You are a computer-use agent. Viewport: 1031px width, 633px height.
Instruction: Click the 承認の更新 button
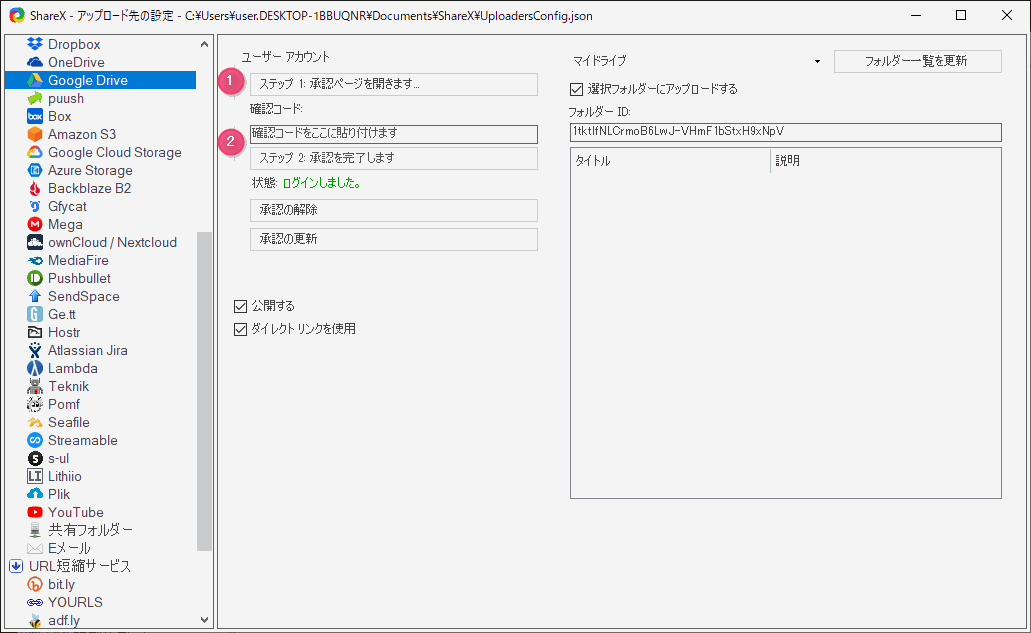(x=394, y=239)
